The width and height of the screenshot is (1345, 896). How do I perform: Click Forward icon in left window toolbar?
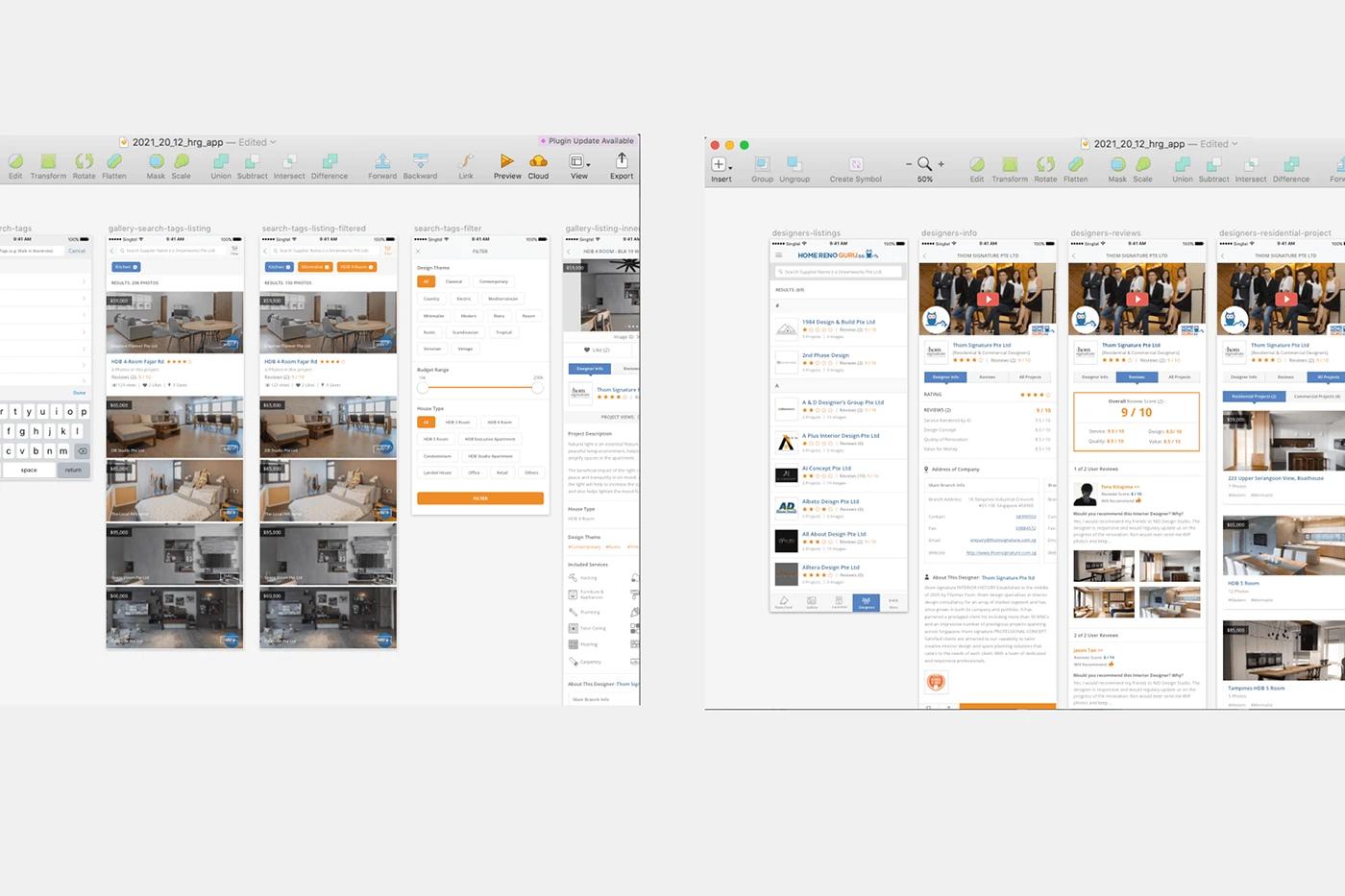point(382,160)
